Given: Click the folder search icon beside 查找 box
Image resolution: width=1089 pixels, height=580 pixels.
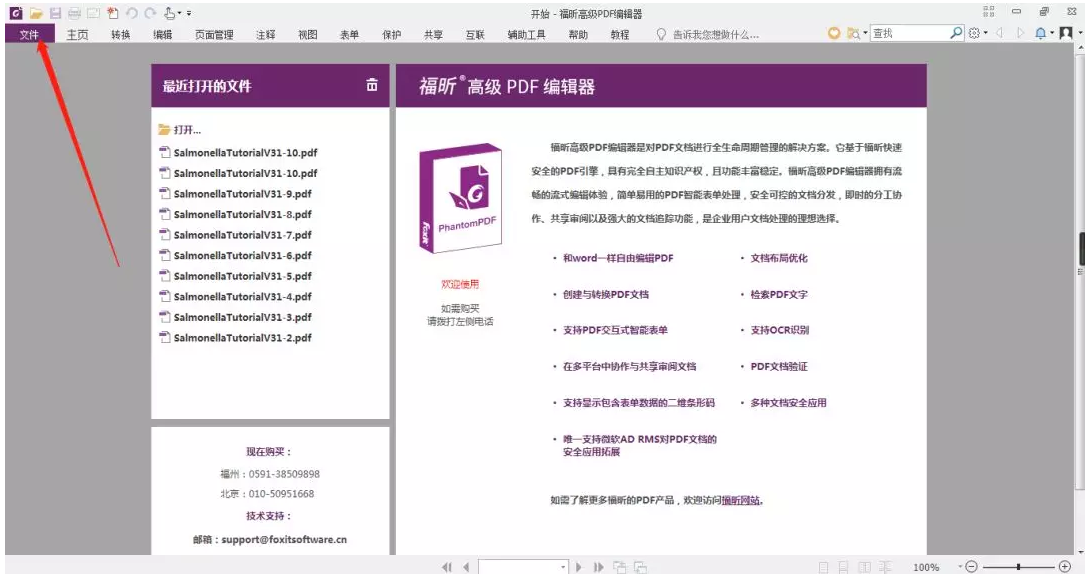Looking at the screenshot, I should (853, 33).
